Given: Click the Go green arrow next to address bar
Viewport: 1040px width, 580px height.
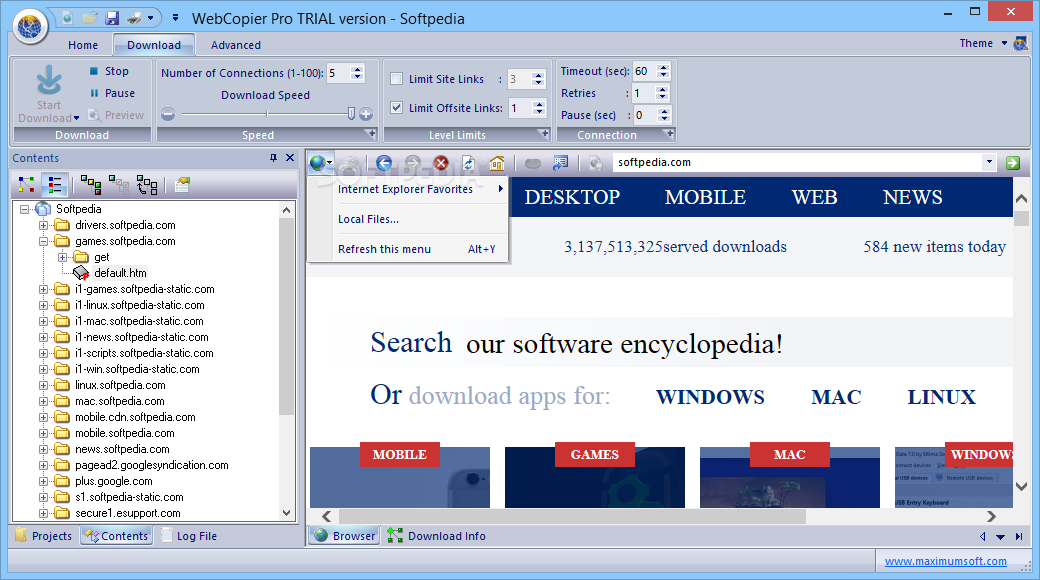Looking at the screenshot, I should 1013,163.
